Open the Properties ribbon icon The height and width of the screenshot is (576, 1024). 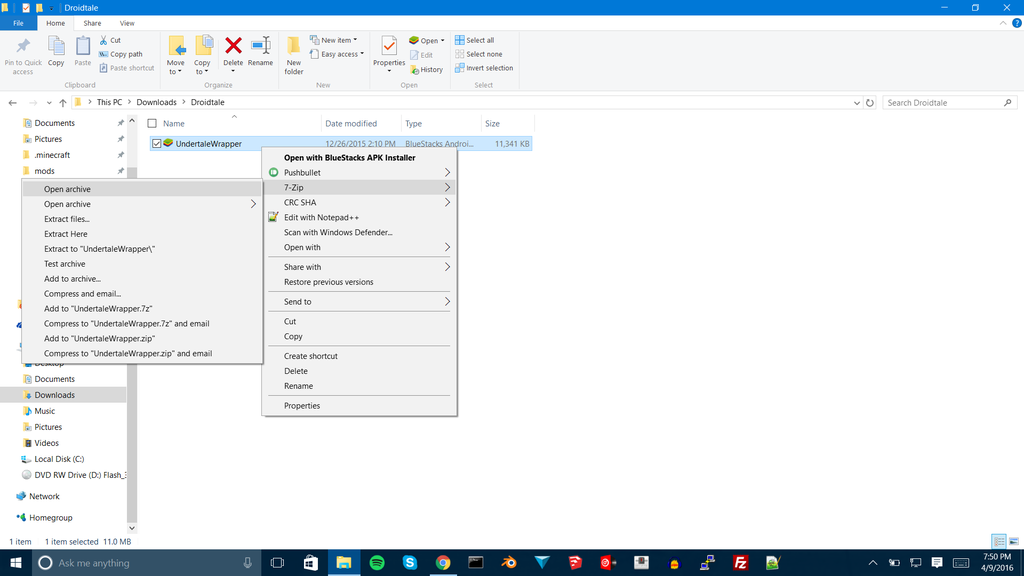point(389,50)
